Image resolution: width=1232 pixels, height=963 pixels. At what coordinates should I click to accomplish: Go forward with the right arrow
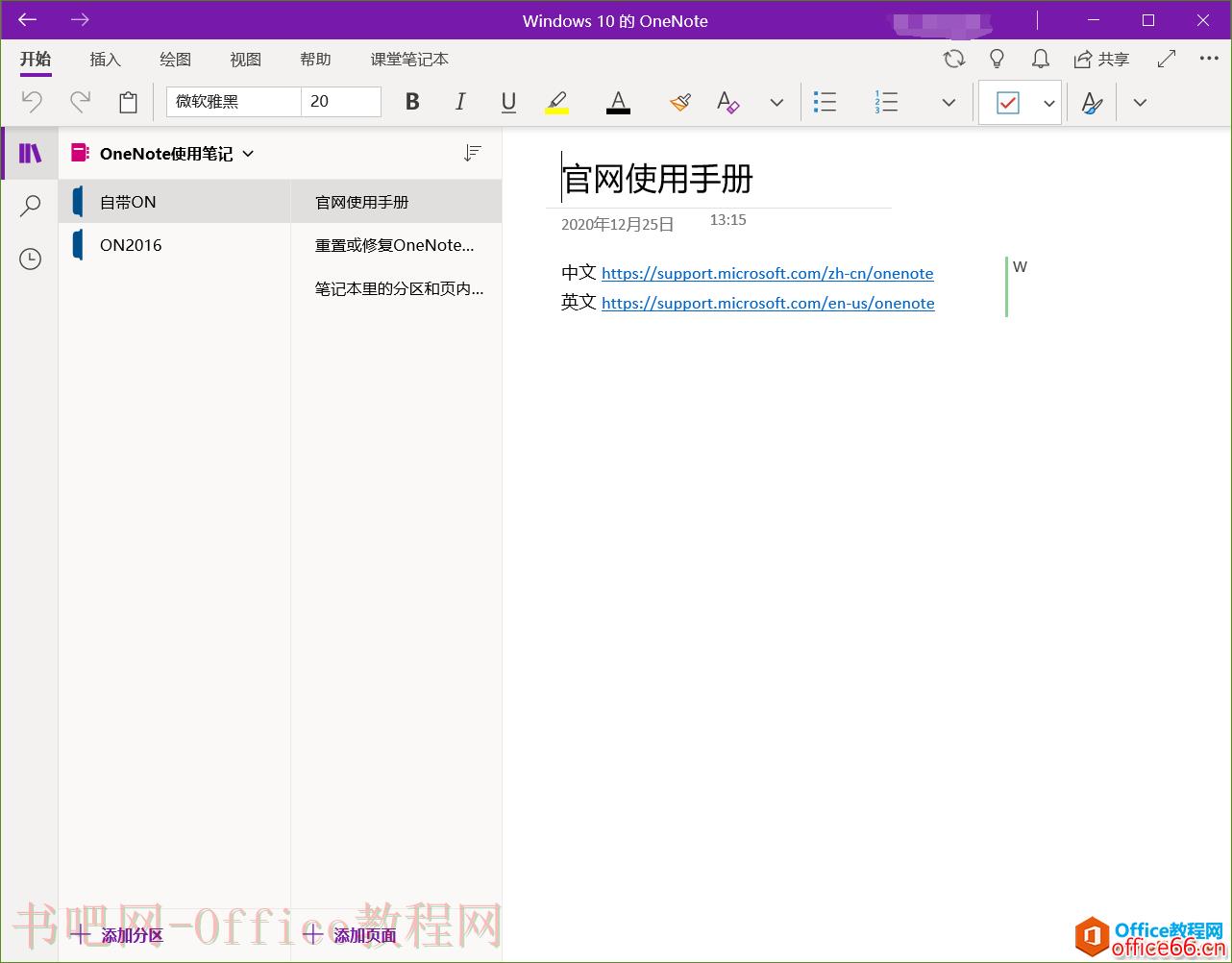tap(81, 20)
